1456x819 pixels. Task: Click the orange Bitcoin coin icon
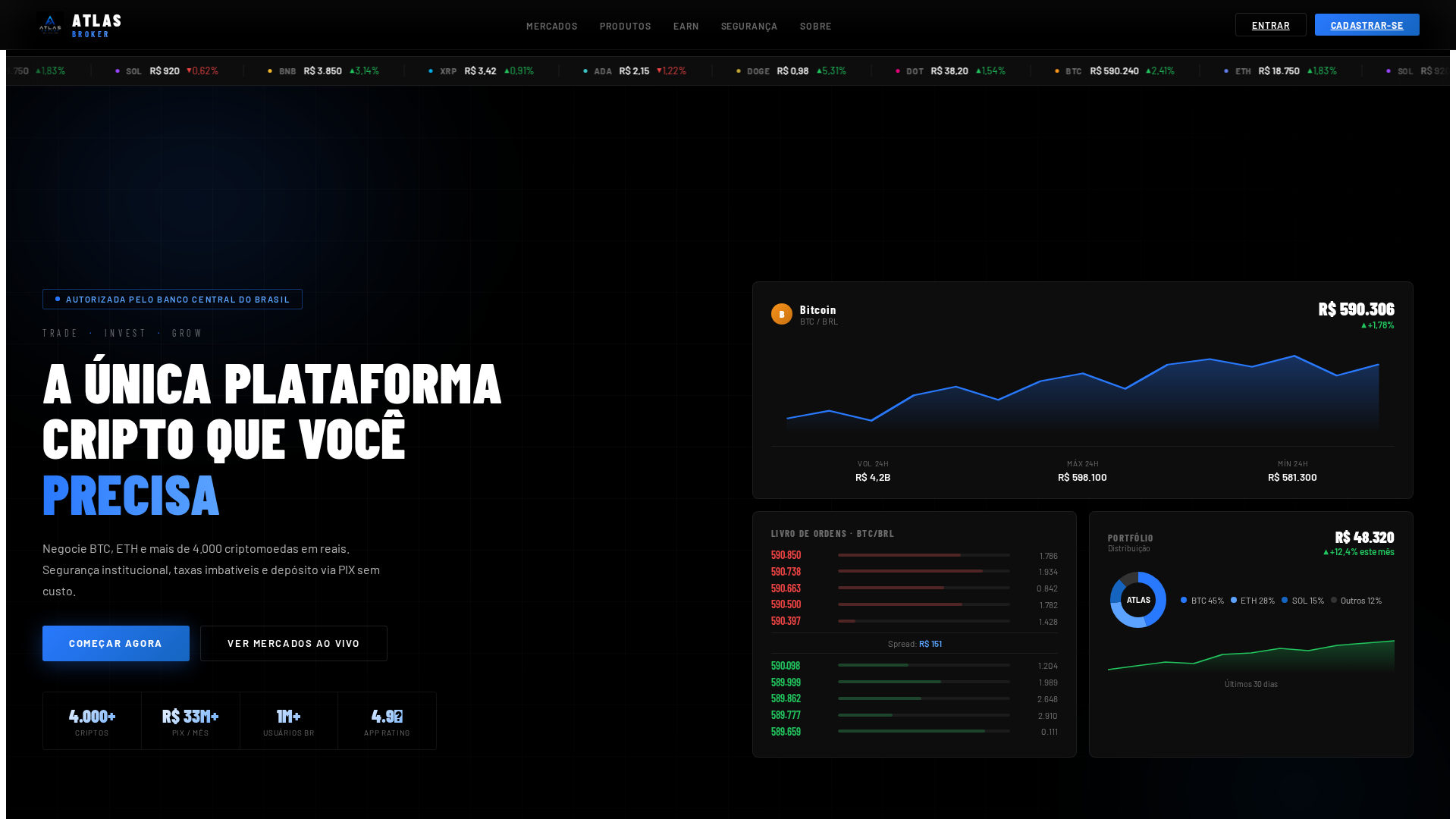point(782,314)
